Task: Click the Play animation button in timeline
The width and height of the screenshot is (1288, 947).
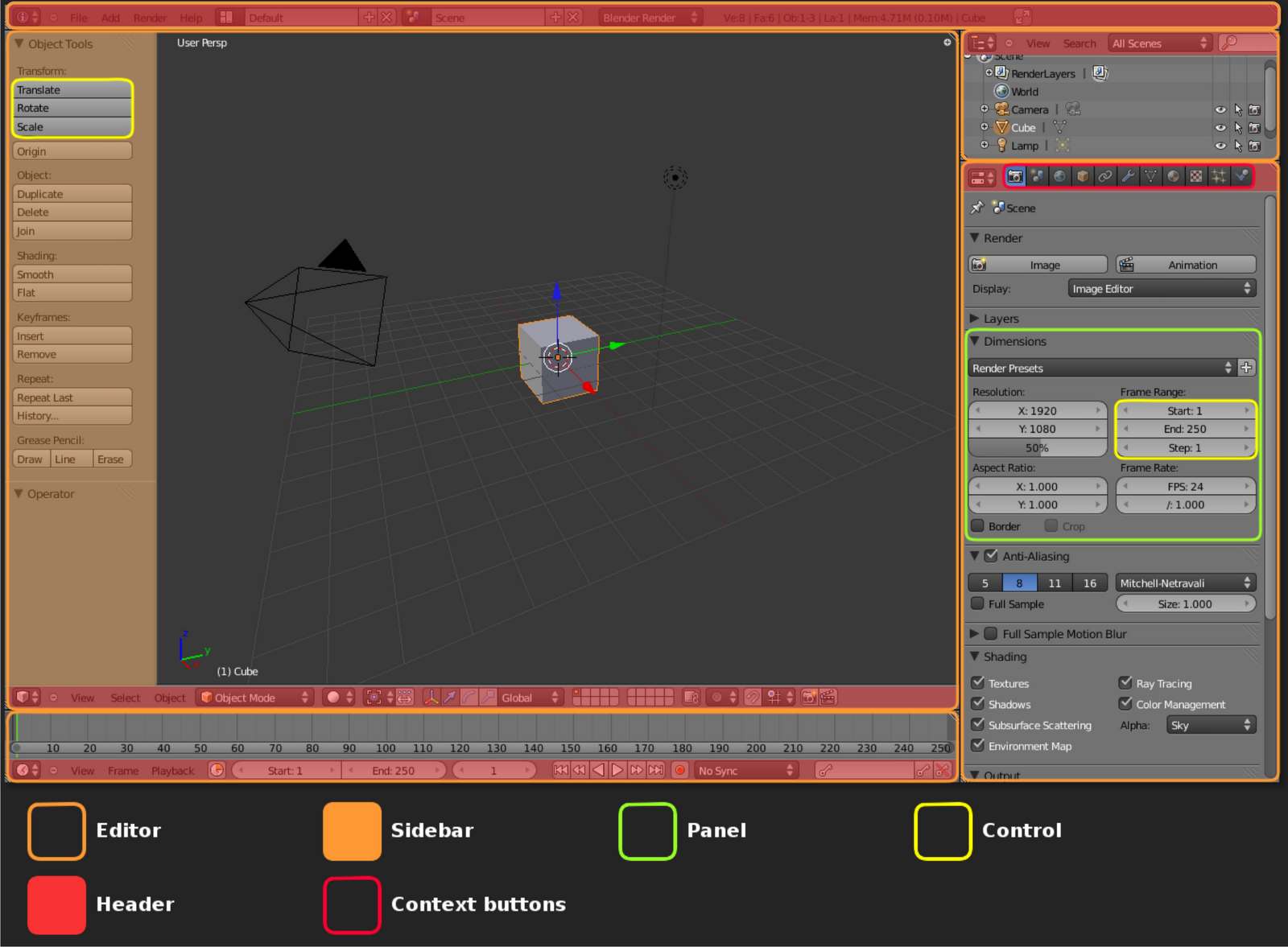Action: (x=617, y=770)
